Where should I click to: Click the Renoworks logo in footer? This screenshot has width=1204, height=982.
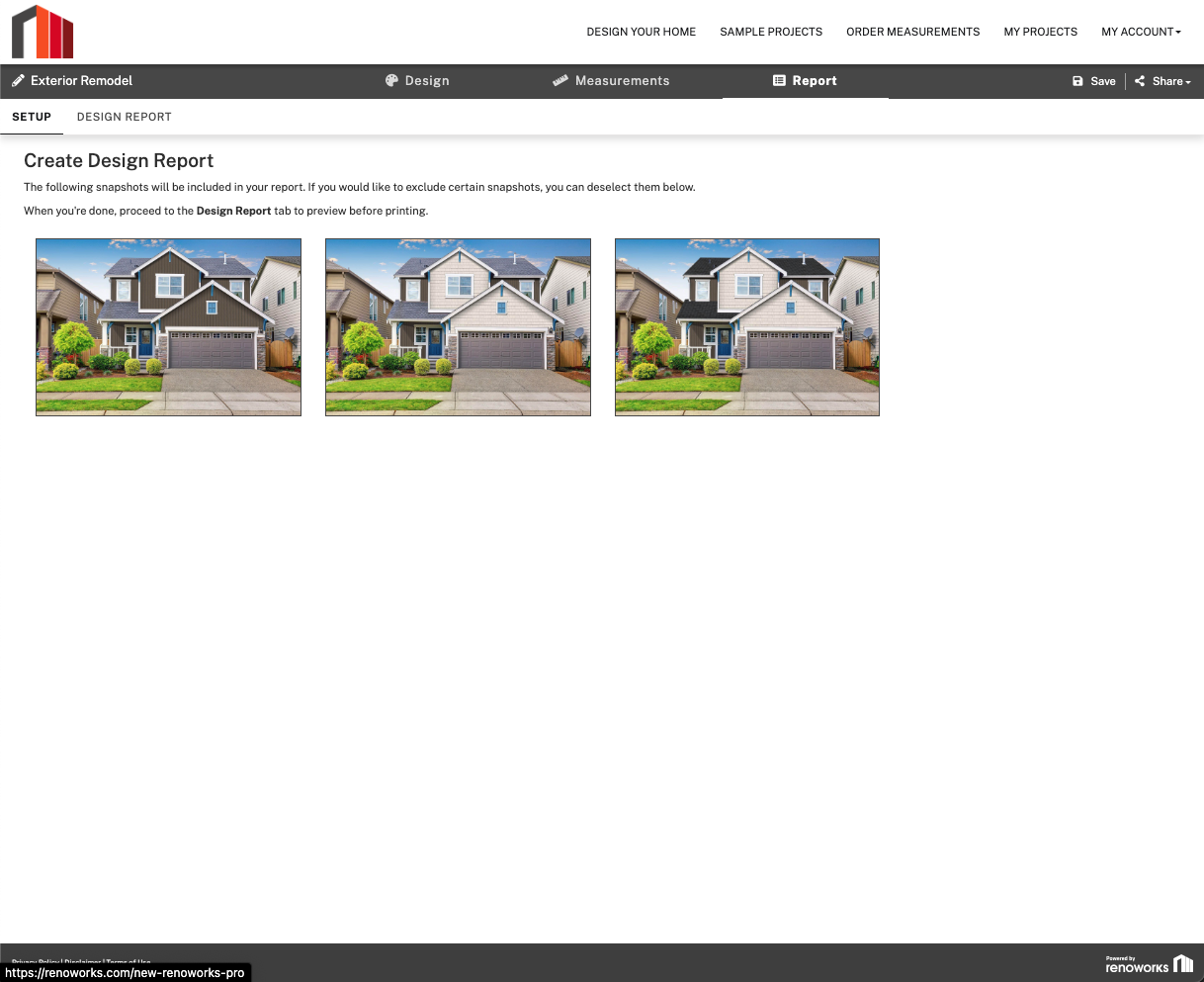coord(1149,964)
